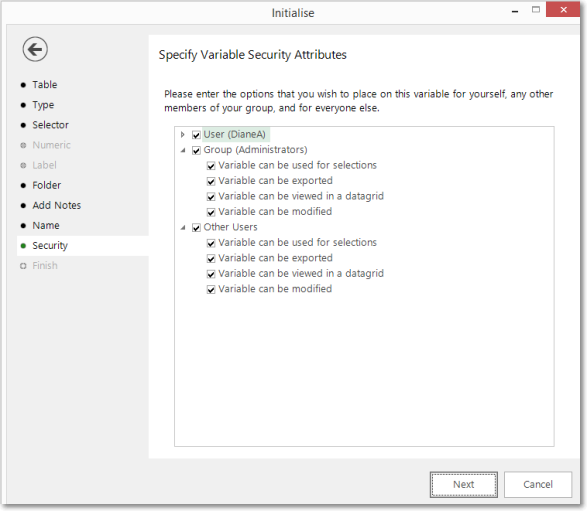Select the Name step

point(46,225)
